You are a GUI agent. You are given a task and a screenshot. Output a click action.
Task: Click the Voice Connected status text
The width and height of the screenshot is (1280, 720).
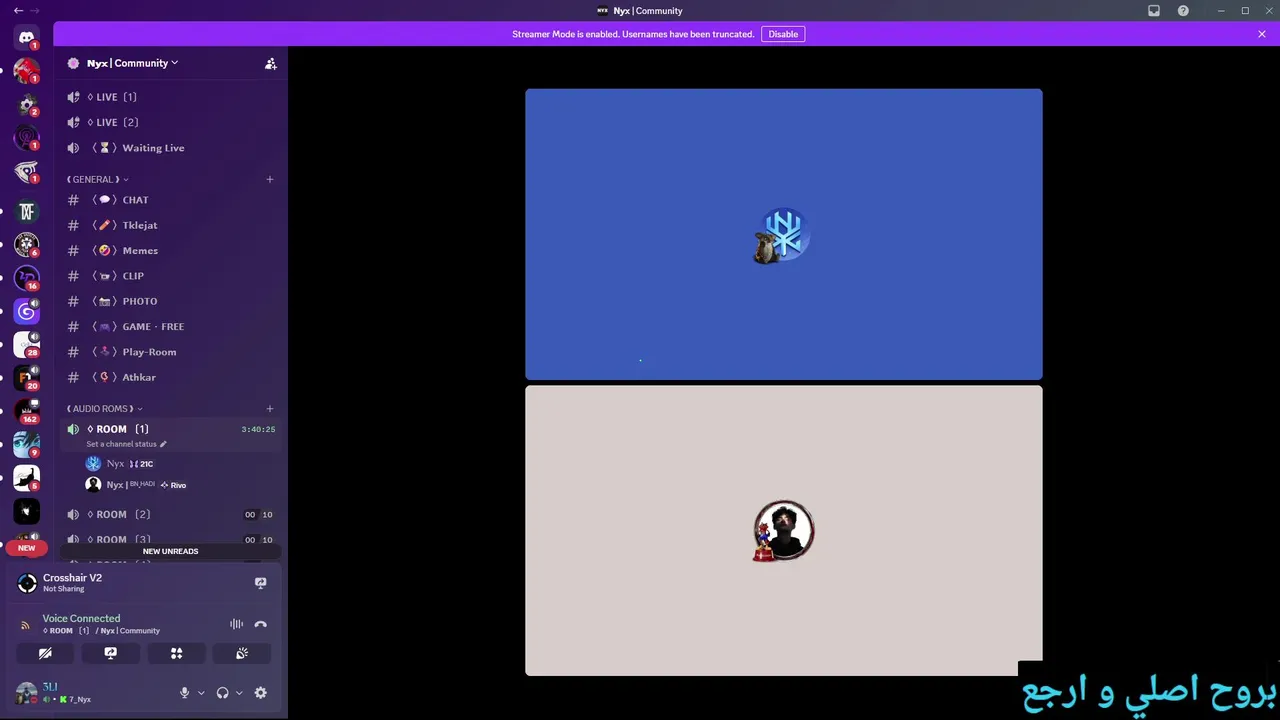click(x=81, y=618)
